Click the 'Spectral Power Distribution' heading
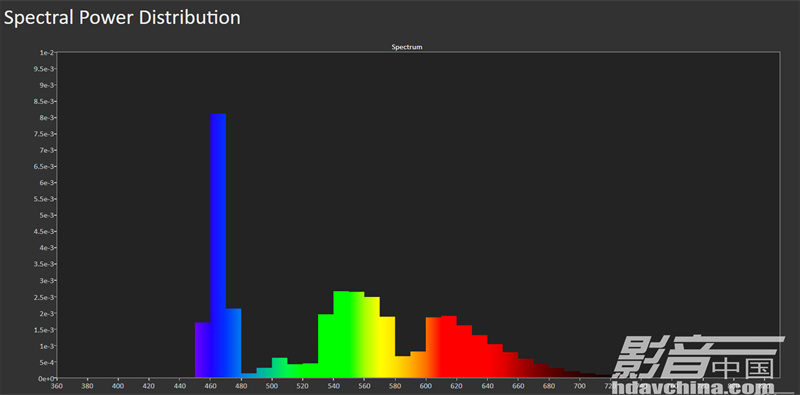800x395 pixels. click(x=122, y=18)
